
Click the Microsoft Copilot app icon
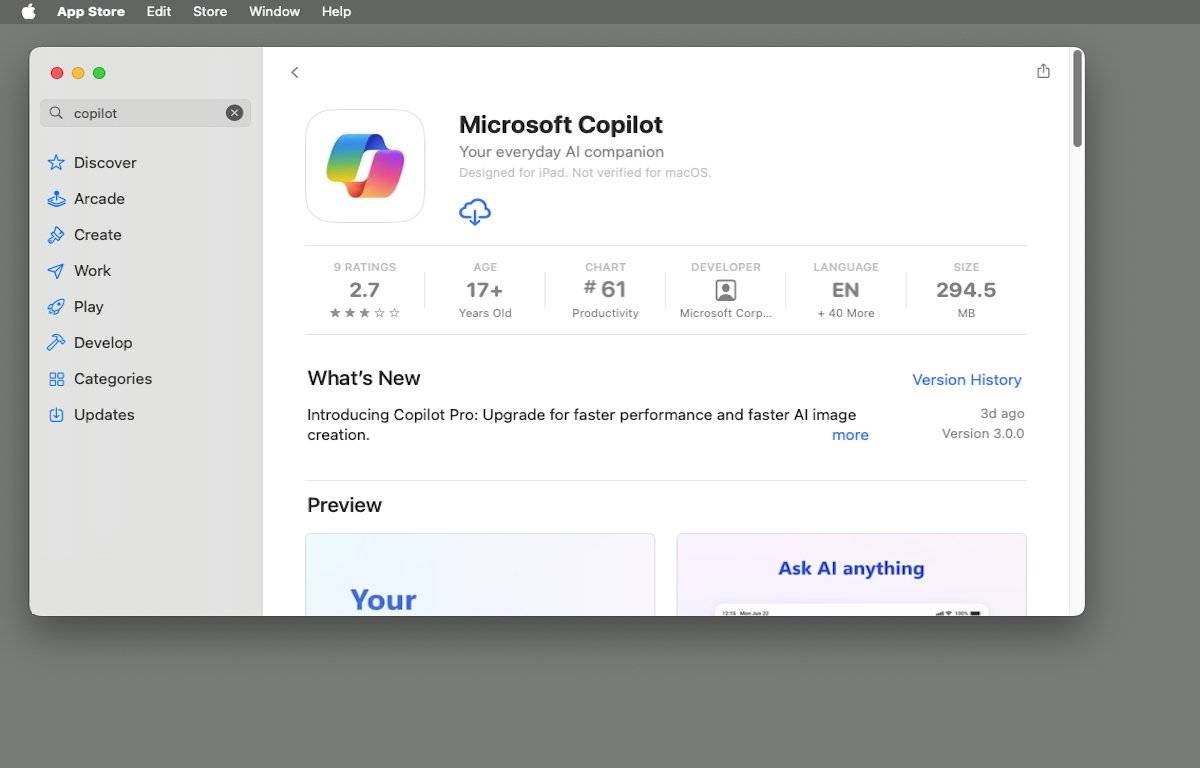point(365,166)
